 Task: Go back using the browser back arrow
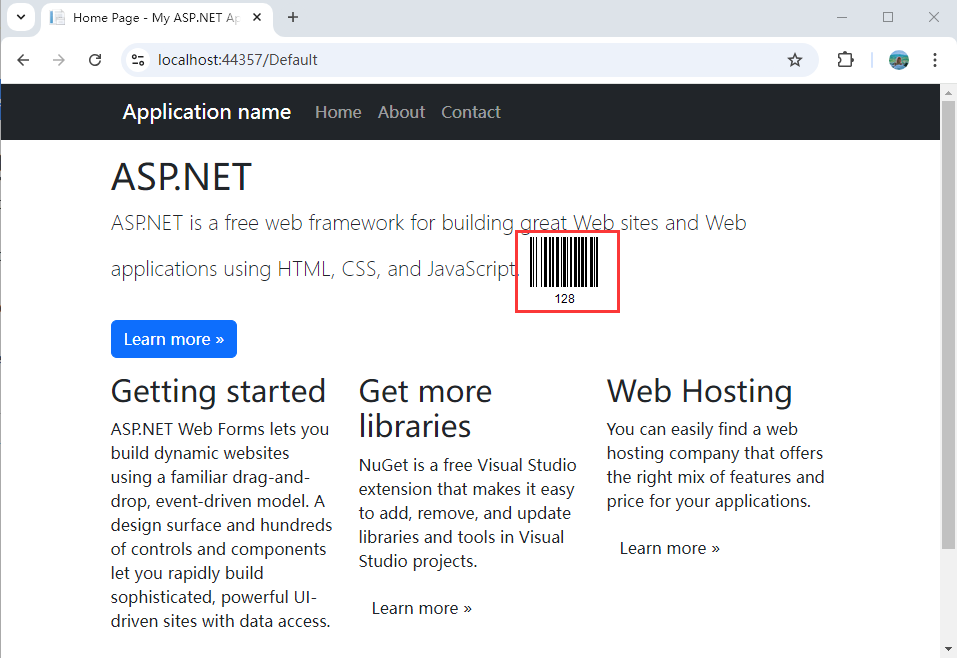coord(23,60)
